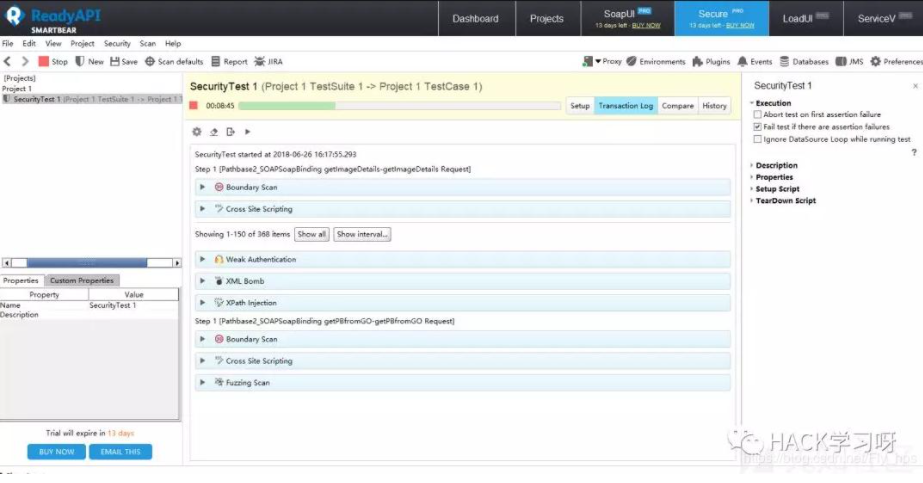Click the Save disk icon

coord(115,61)
